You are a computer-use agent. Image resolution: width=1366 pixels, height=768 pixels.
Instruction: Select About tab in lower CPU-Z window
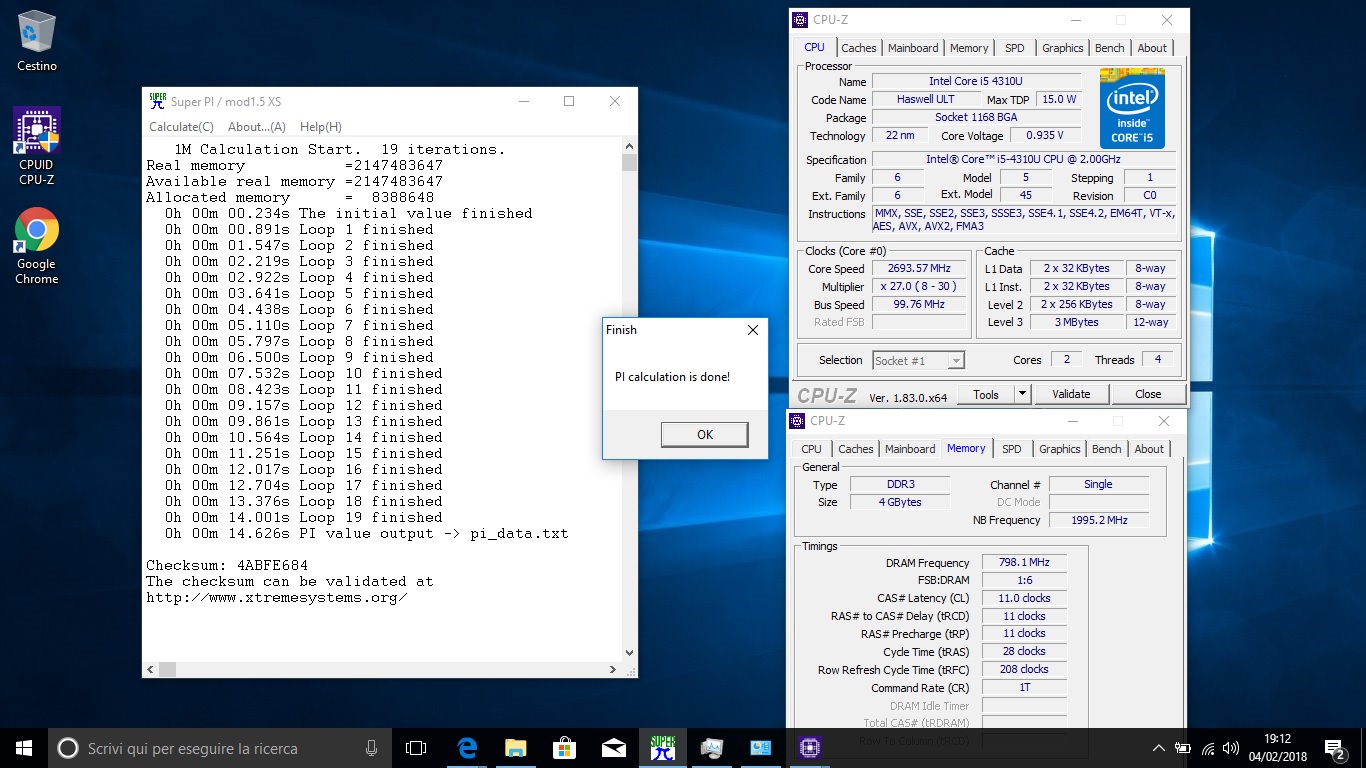(1149, 449)
